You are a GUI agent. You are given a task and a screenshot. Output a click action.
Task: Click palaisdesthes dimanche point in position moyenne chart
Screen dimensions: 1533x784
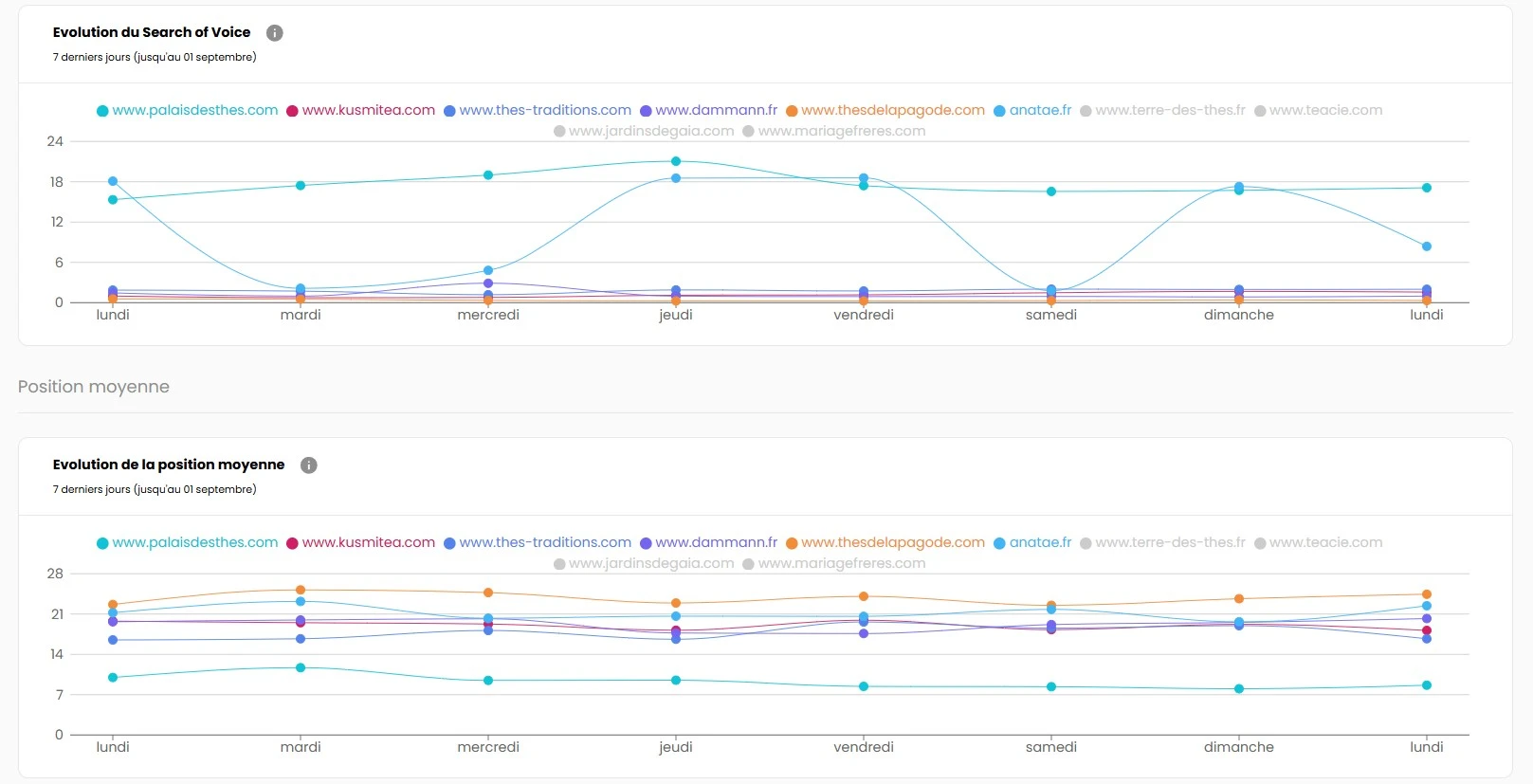click(1239, 689)
